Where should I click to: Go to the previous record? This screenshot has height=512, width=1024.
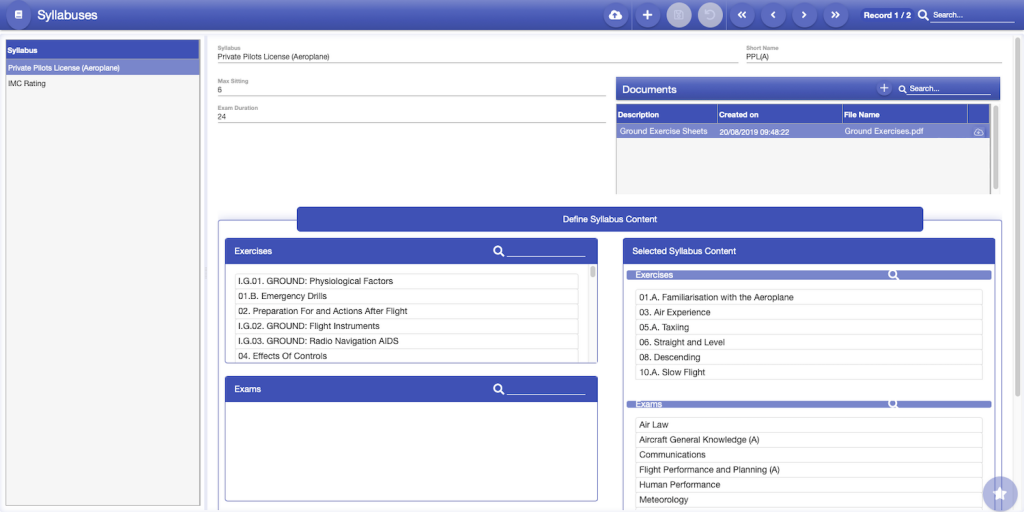pyautogui.click(x=773, y=15)
